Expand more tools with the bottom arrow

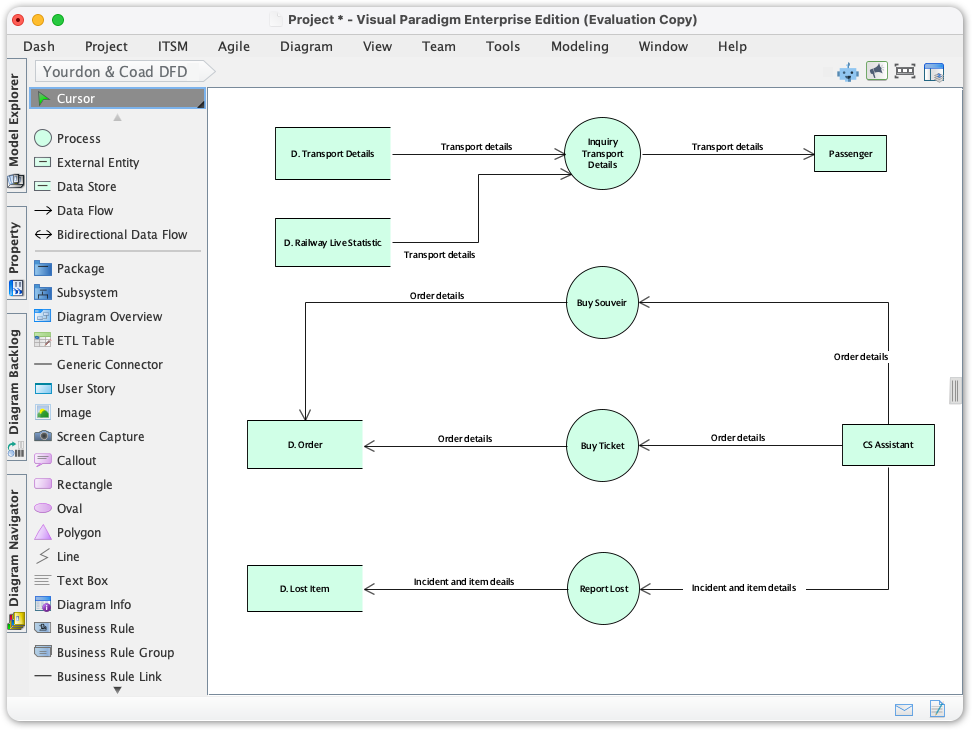pos(118,689)
